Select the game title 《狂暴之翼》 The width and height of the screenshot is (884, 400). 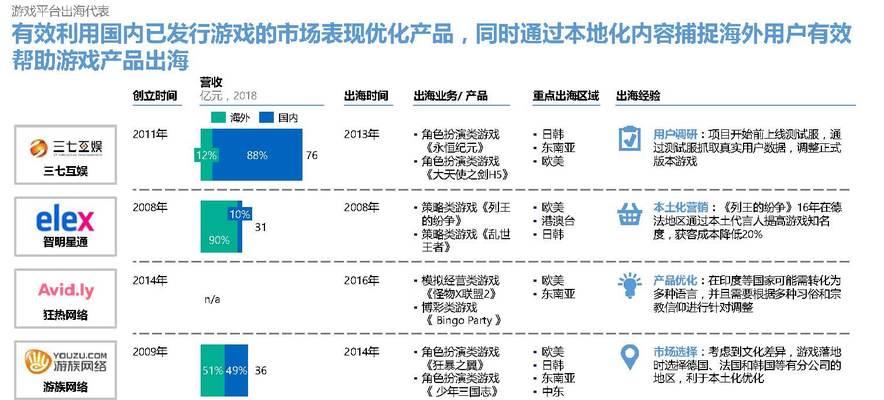[x=453, y=366]
